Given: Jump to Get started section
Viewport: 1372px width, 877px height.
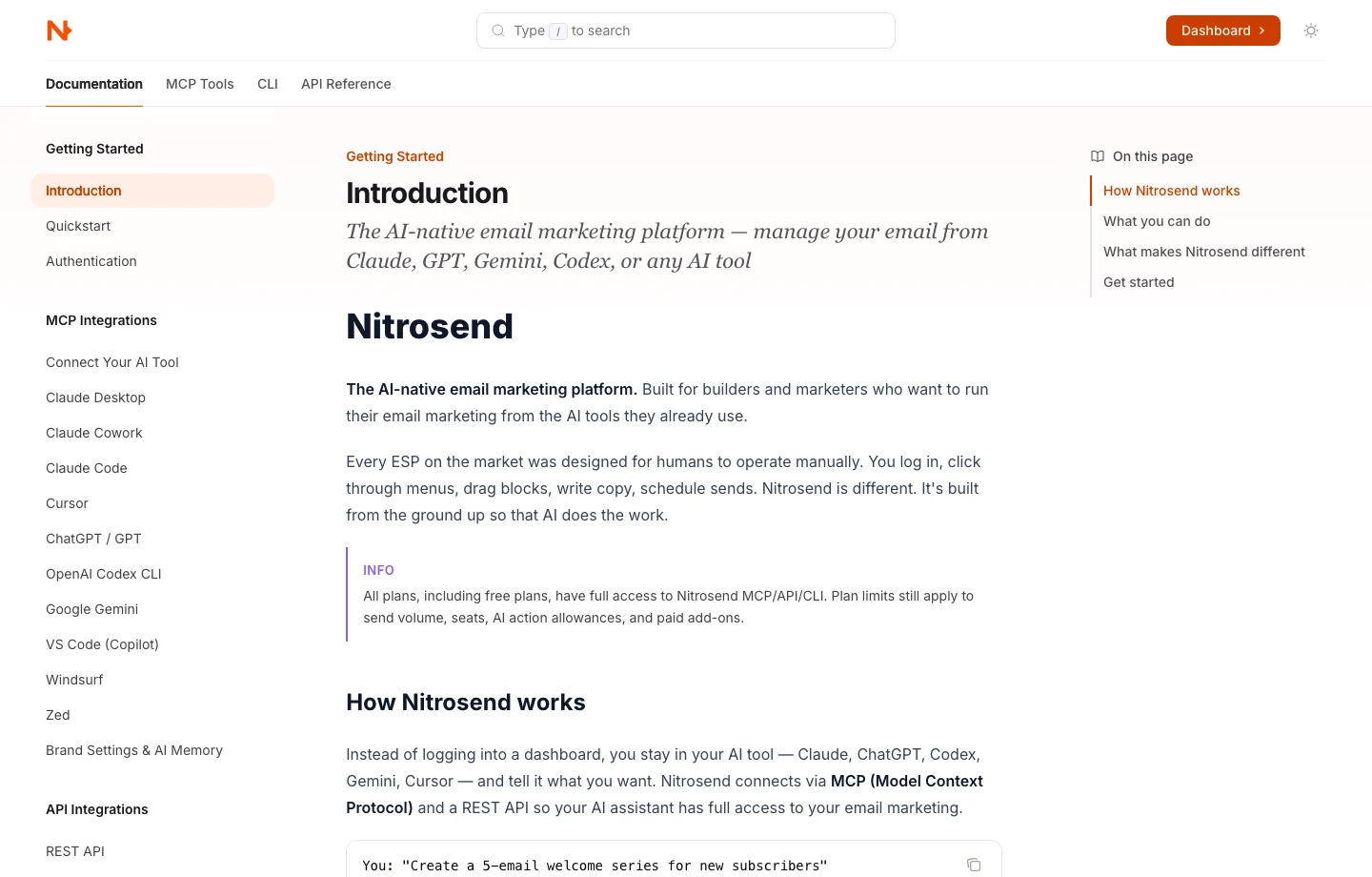Looking at the screenshot, I should pyautogui.click(x=1139, y=282).
